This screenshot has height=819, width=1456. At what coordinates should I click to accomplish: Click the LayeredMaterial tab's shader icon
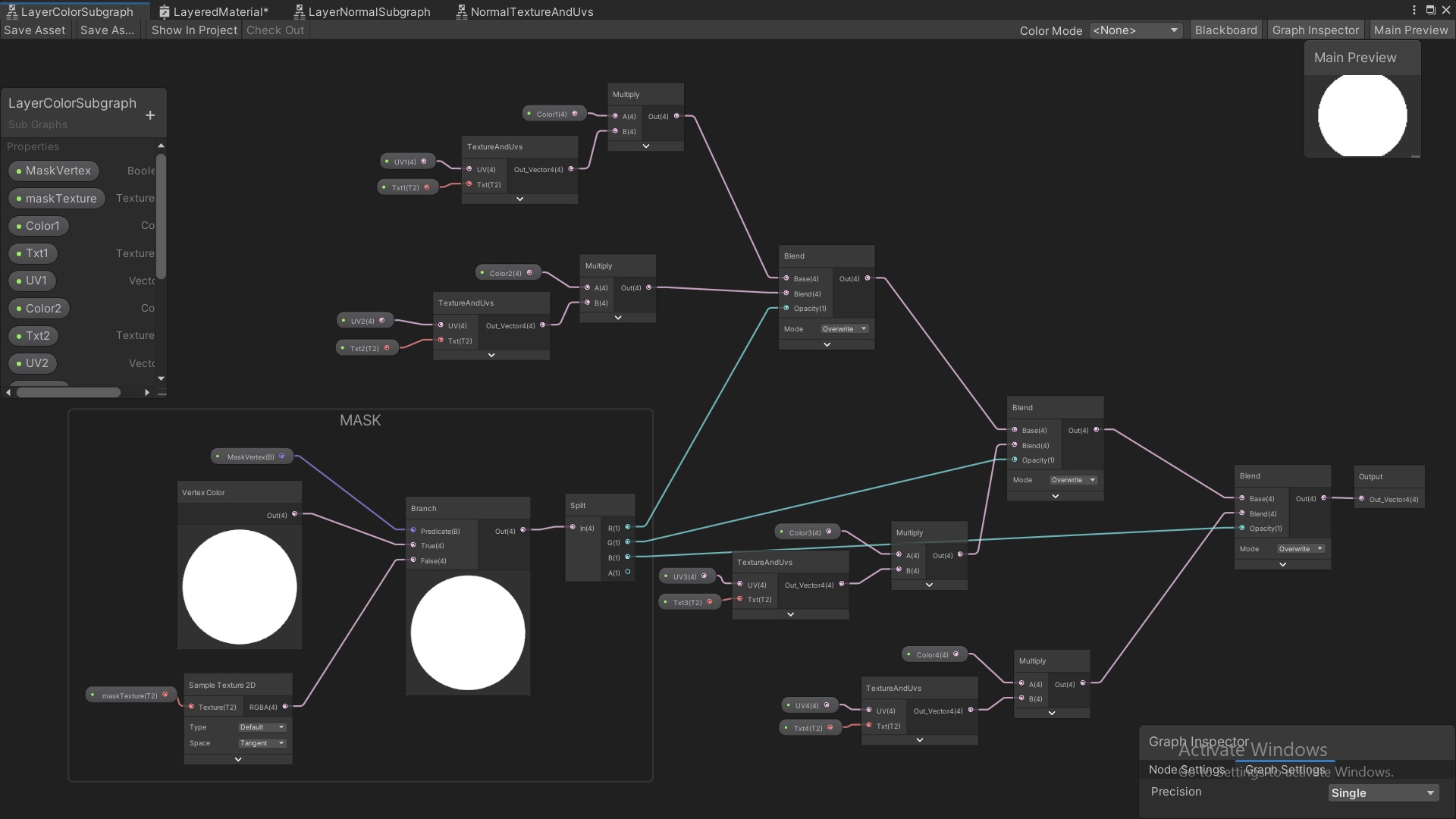[164, 11]
